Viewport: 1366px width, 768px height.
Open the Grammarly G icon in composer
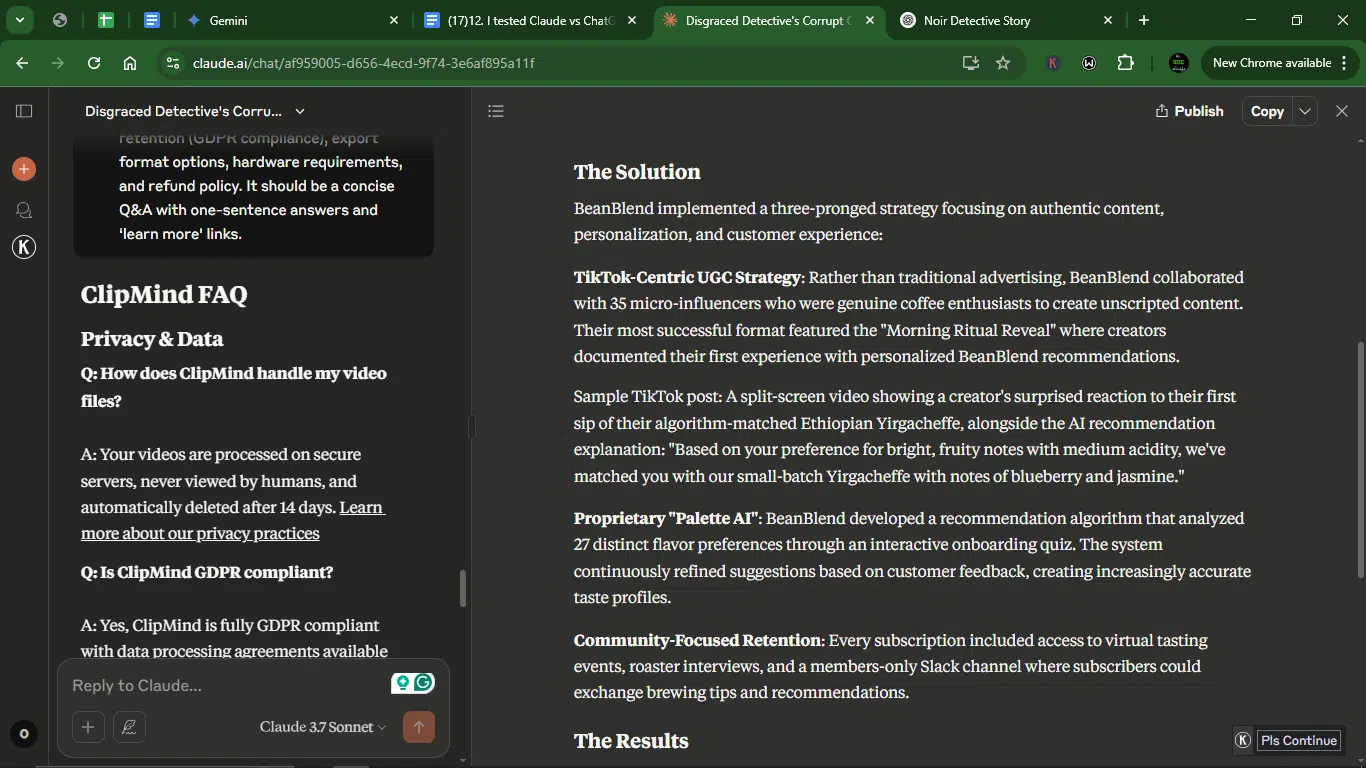[x=424, y=683]
